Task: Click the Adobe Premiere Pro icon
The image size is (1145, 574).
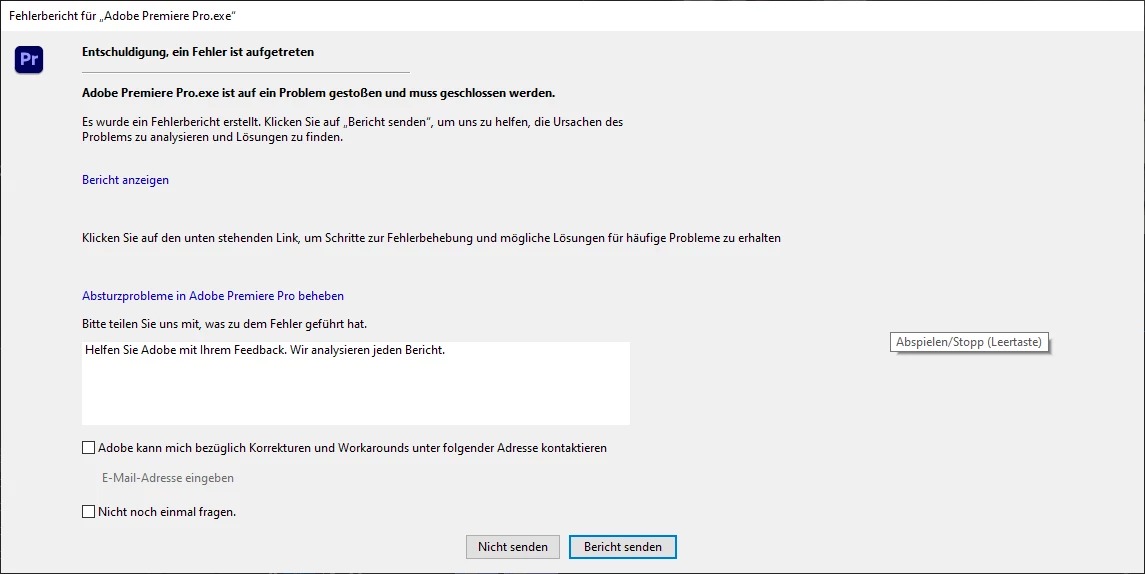Action: [x=29, y=59]
